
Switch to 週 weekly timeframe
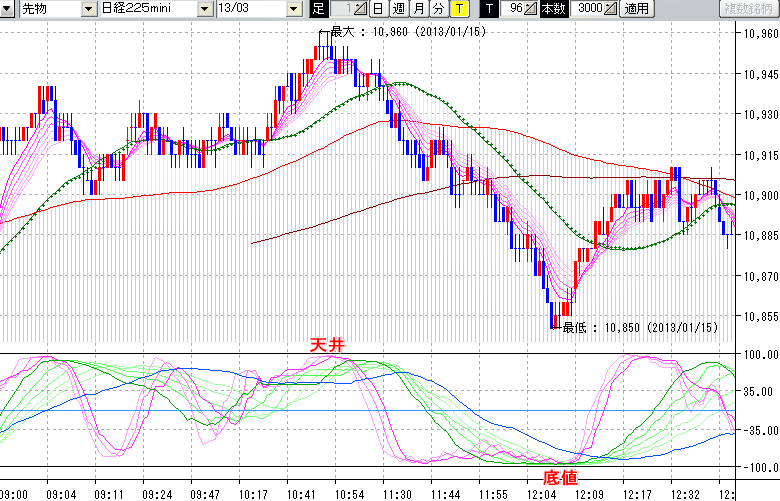coord(398,9)
